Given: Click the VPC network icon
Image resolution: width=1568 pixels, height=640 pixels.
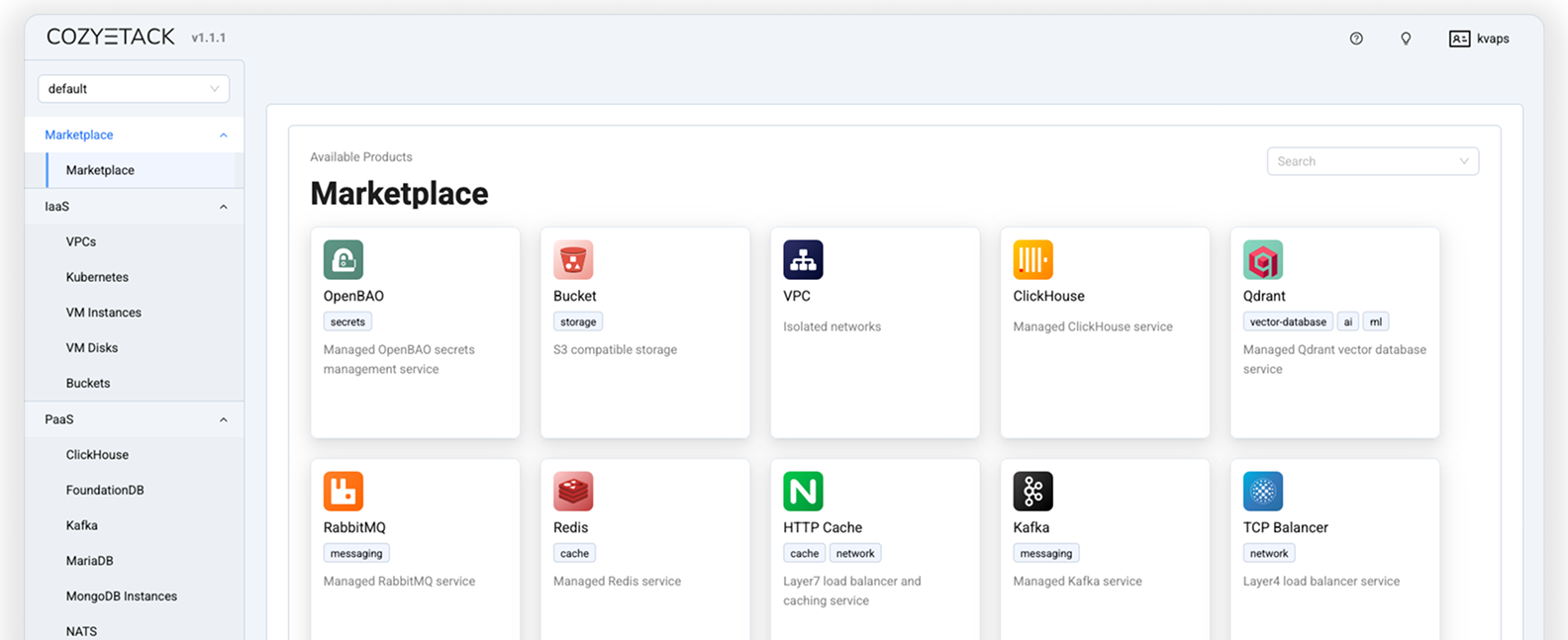Looking at the screenshot, I should coord(803,259).
